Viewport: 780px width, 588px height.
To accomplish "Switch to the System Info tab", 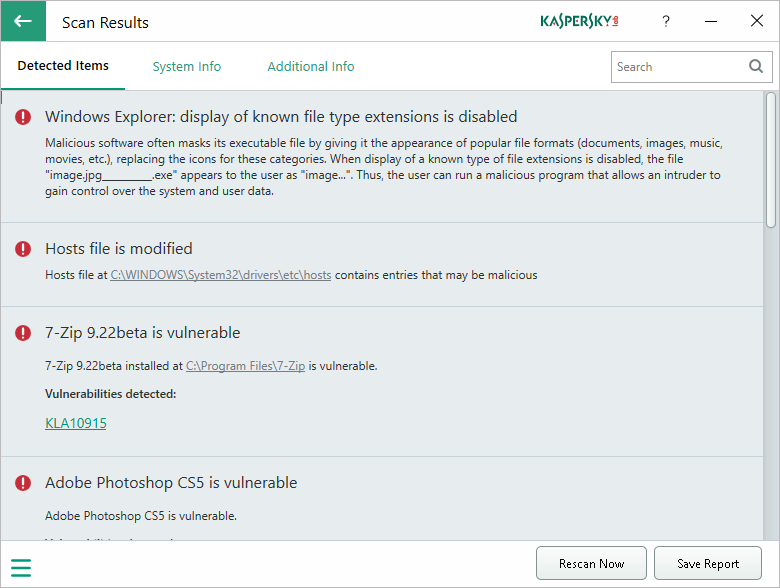I will [x=187, y=67].
